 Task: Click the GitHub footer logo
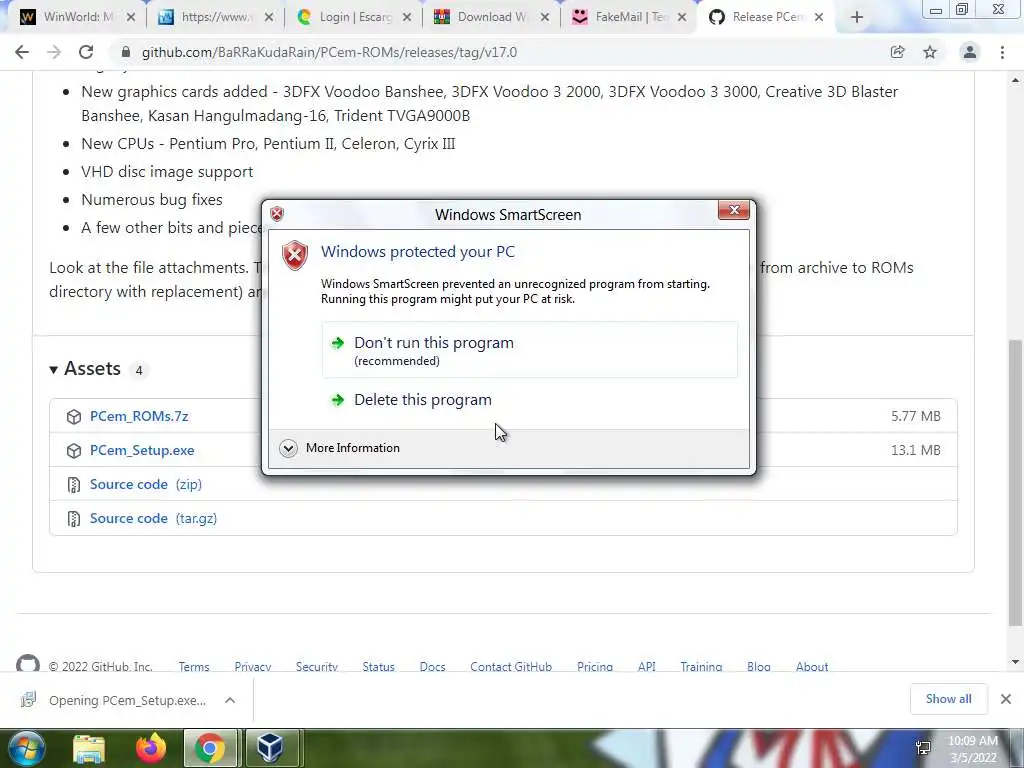[x=27, y=664]
